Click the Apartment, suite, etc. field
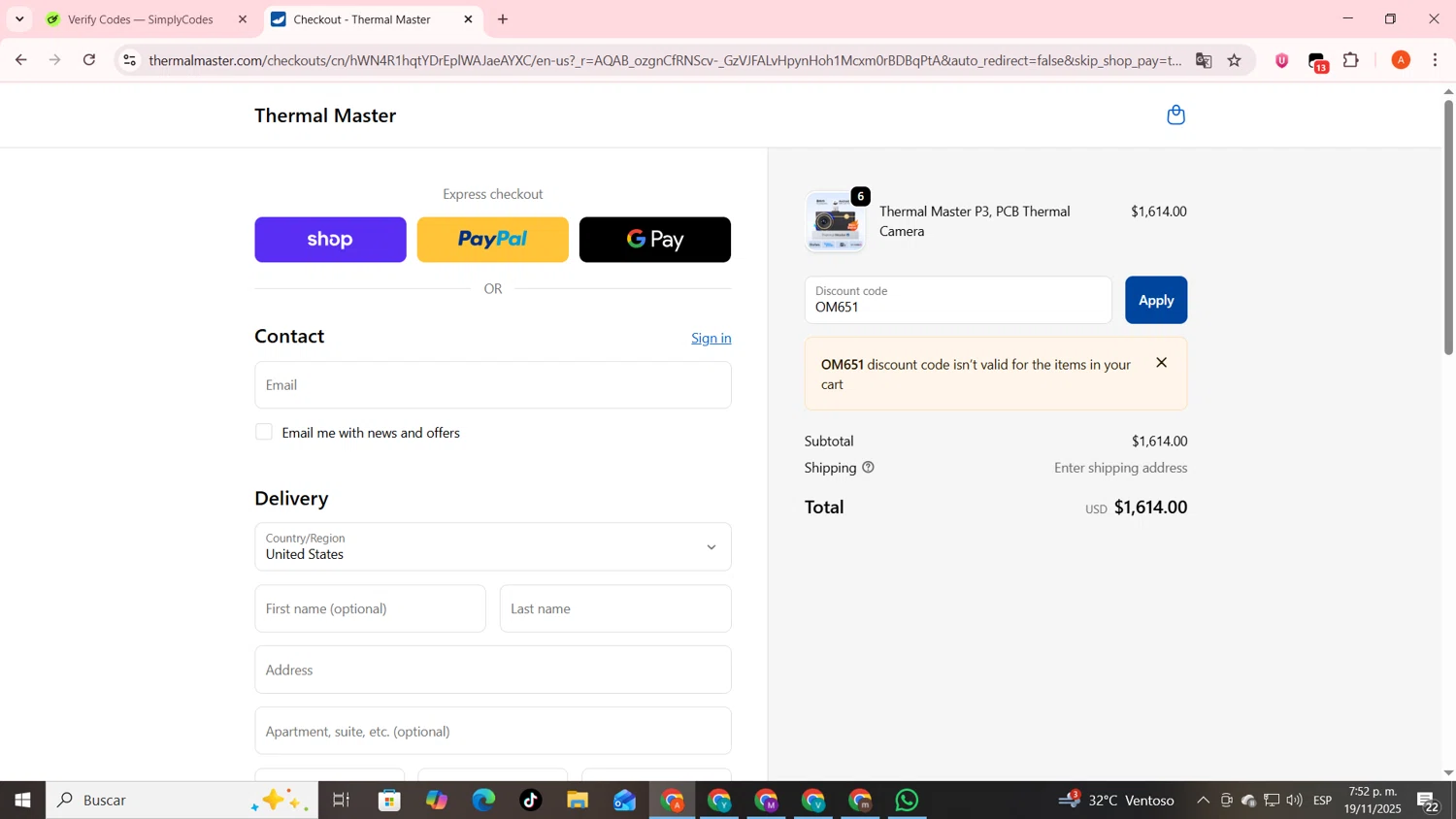This screenshot has height=819, width=1456. tap(493, 731)
